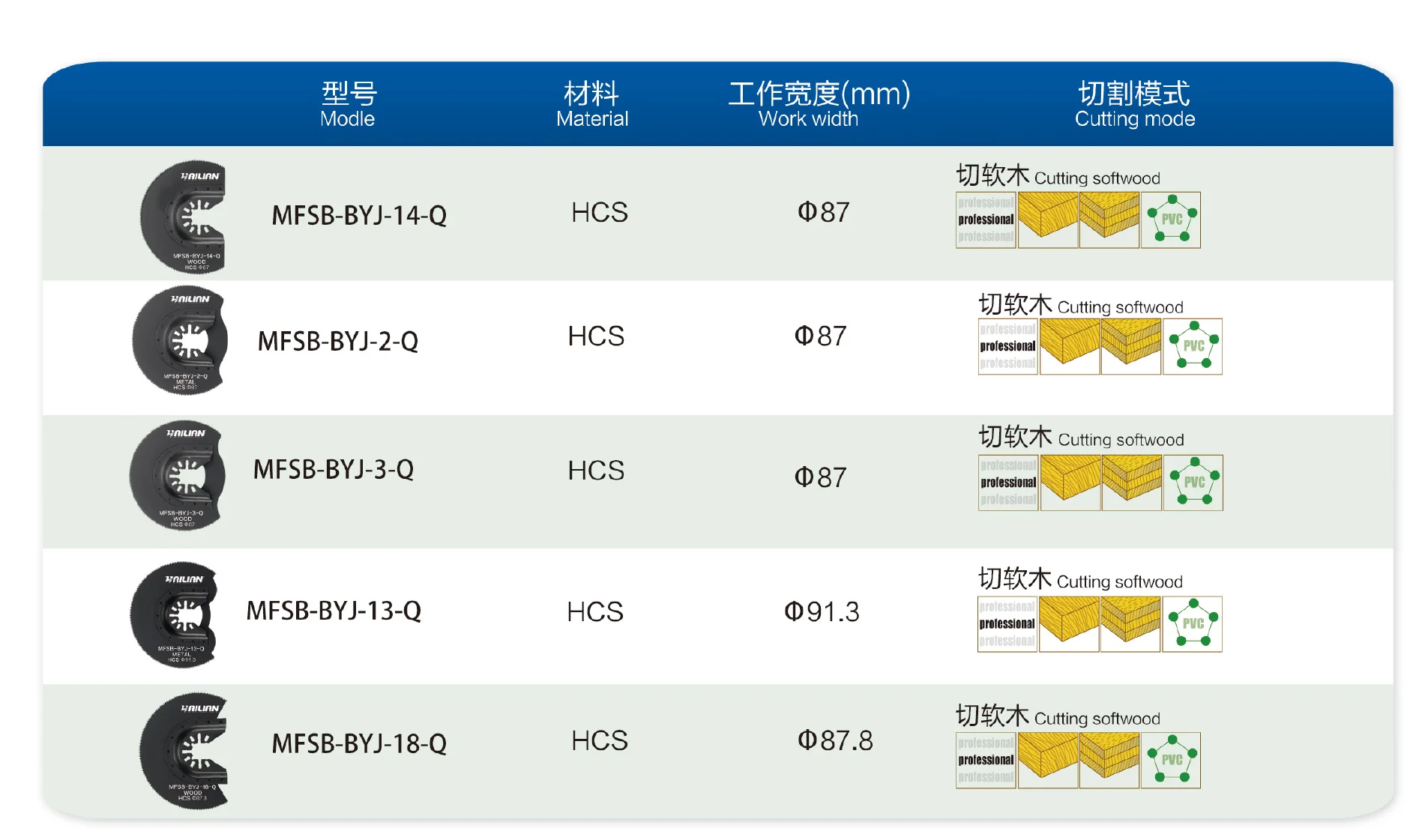Click the MFSB-BYJ-18-Q saw blade image
The height and width of the screenshot is (840, 1428).
point(183,751)
